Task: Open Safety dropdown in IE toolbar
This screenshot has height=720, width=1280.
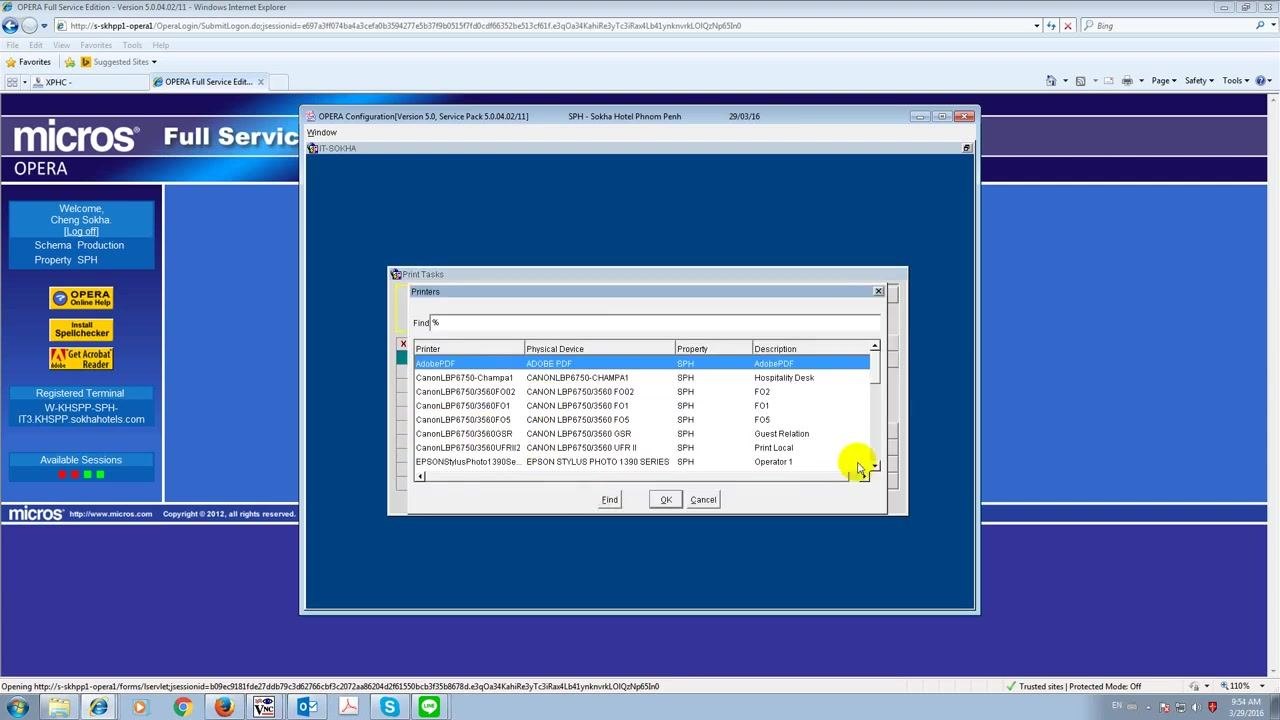Action: point(1198,81)
